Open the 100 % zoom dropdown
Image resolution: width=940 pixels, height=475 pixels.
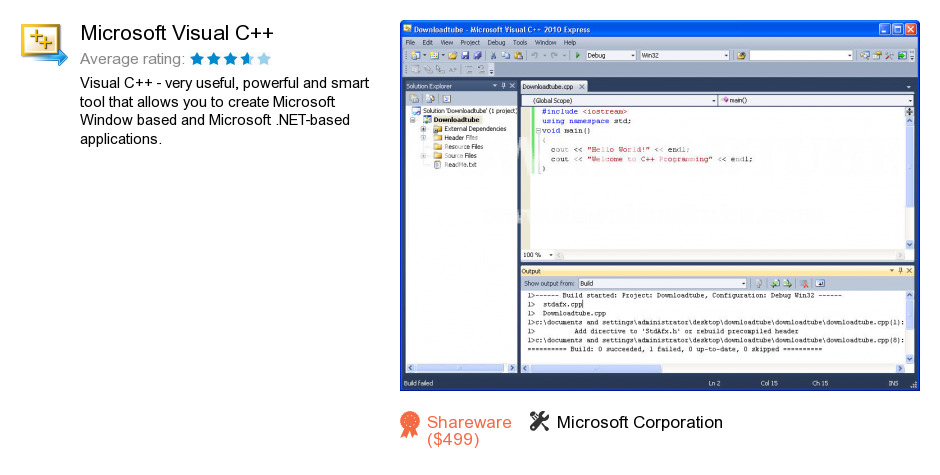pos(538,255)
